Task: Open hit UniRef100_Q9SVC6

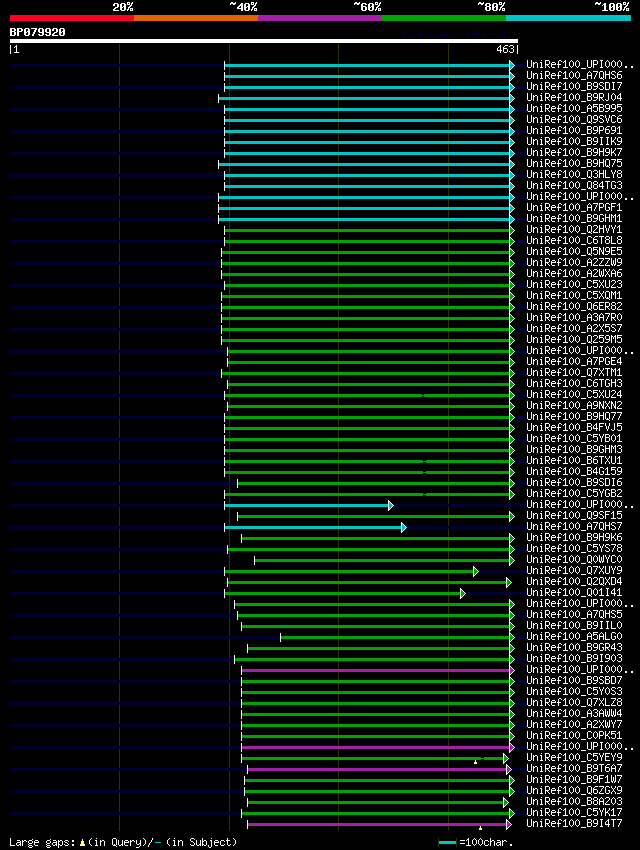Action: tap(574, 119)
